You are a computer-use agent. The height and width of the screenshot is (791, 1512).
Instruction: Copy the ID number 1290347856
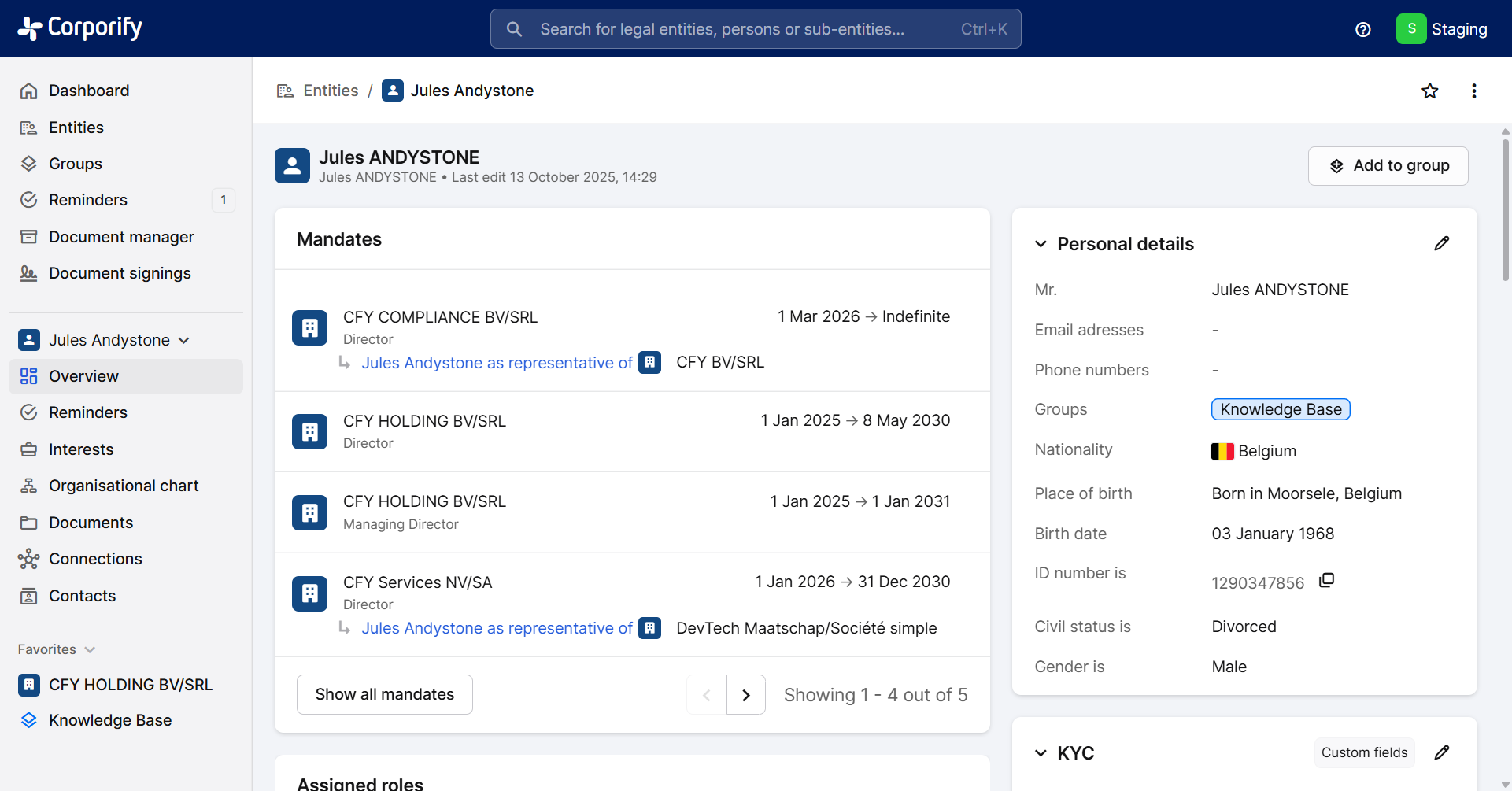[1326, 581]
